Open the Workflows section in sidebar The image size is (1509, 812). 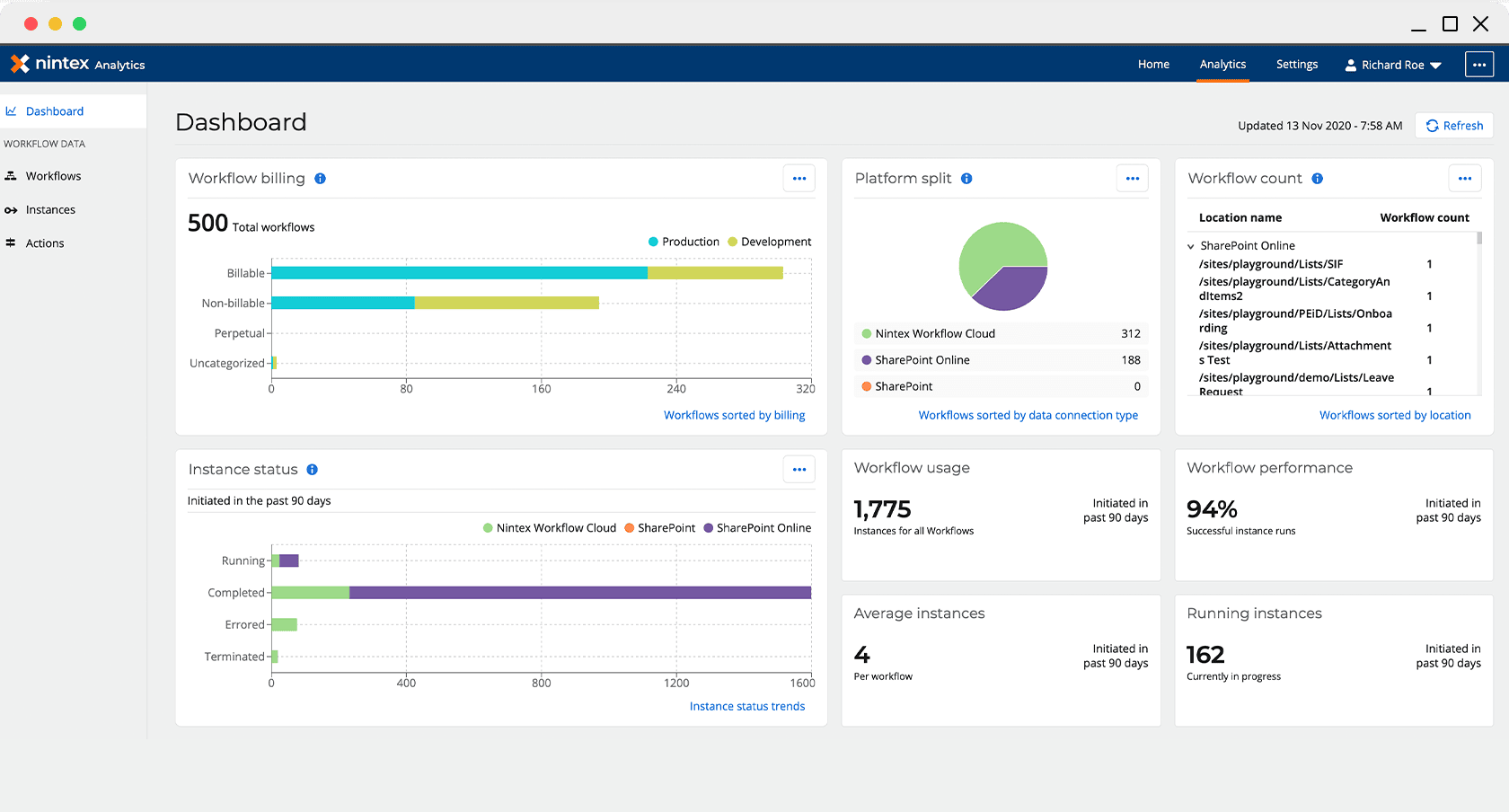pyautogui.click(x=54, y=175)
